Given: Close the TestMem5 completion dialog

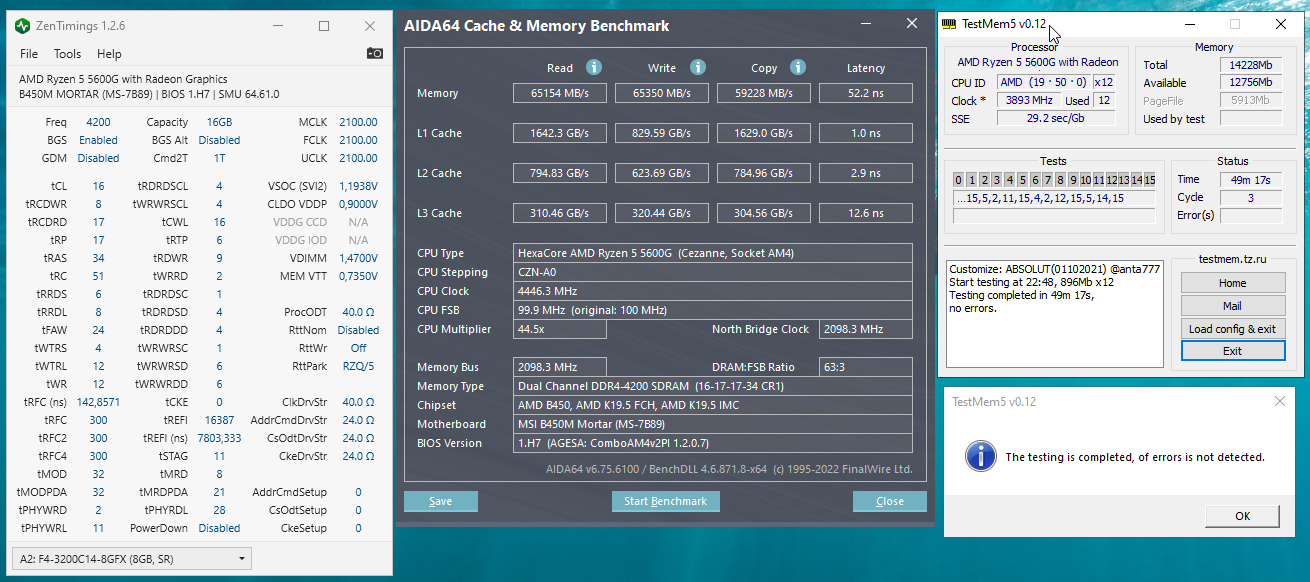Looking at the screenshot, I should [x=1280, y=401].
